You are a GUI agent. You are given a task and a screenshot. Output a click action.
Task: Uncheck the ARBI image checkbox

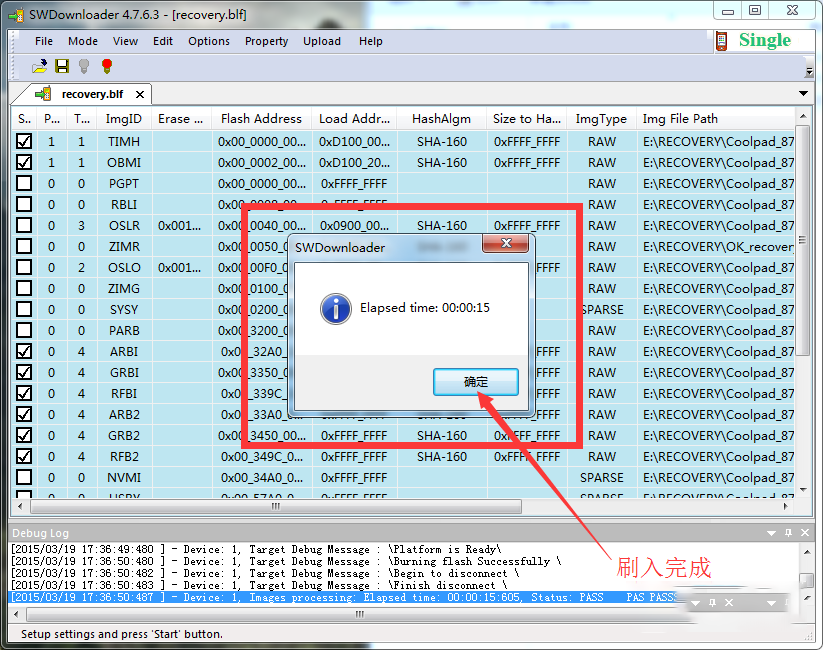[x=24, y=351]
